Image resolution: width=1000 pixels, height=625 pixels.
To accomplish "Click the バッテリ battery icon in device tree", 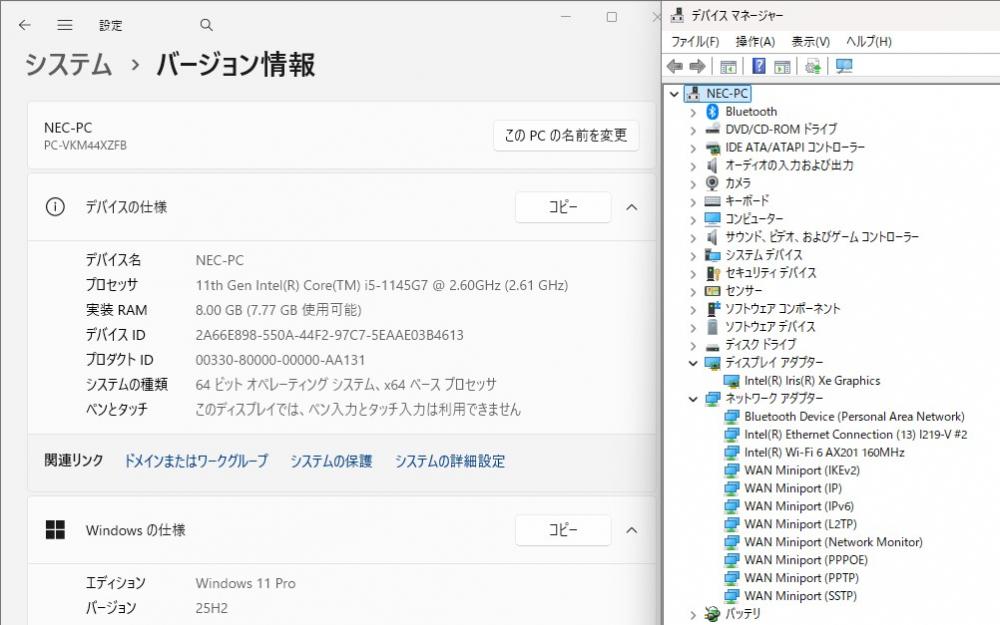I will click(x=712, y=614).
